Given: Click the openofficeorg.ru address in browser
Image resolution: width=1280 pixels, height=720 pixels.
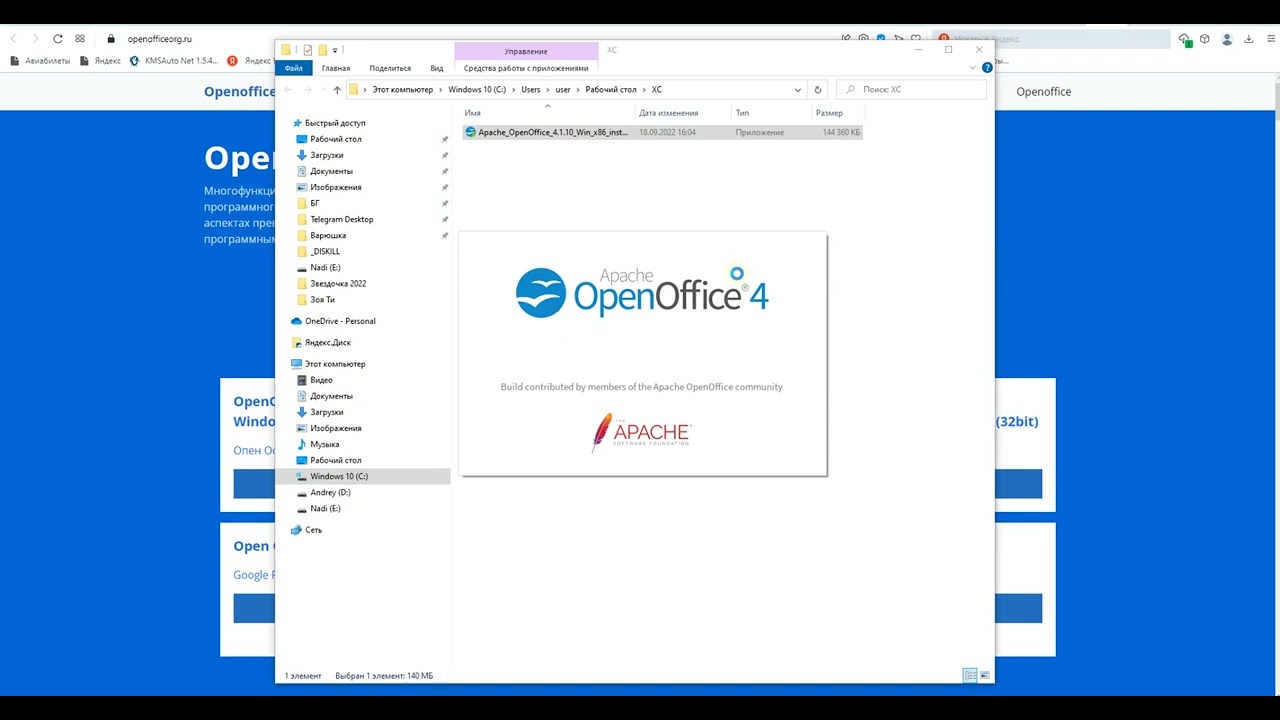Looking at the screenshot, I should 160,39.
